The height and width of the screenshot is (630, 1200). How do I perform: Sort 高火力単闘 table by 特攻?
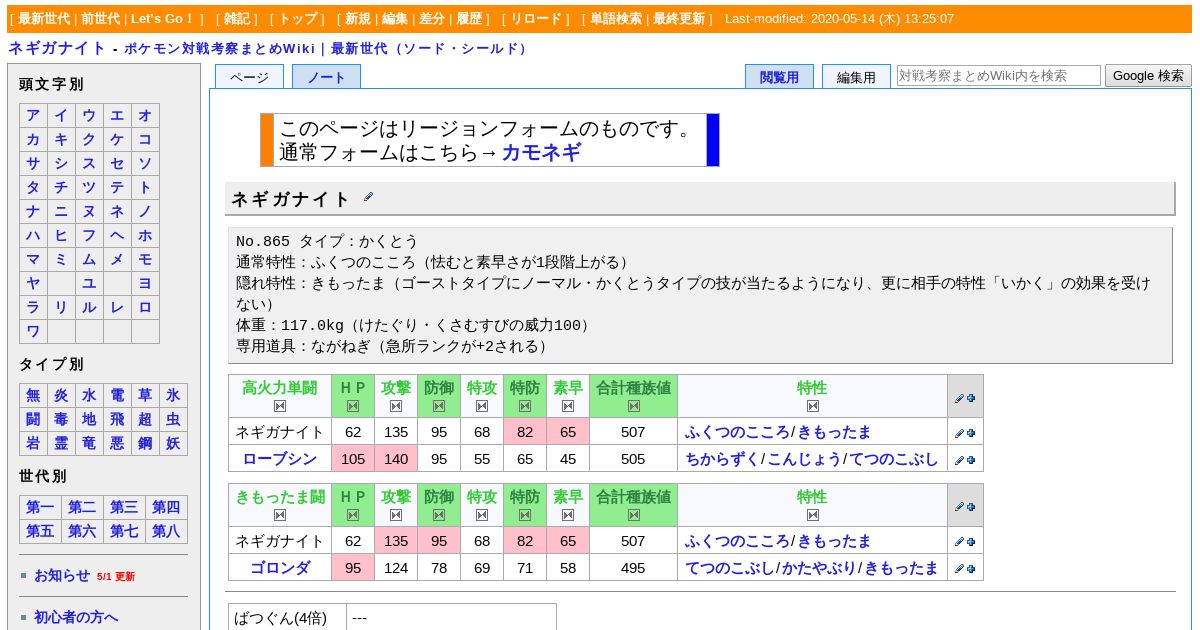(482, 406)
